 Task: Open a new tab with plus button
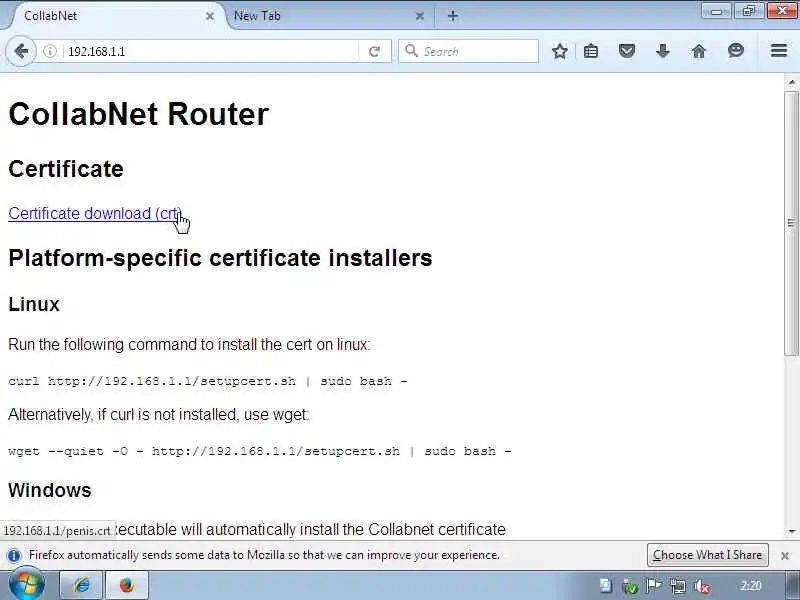coord(453,16)
